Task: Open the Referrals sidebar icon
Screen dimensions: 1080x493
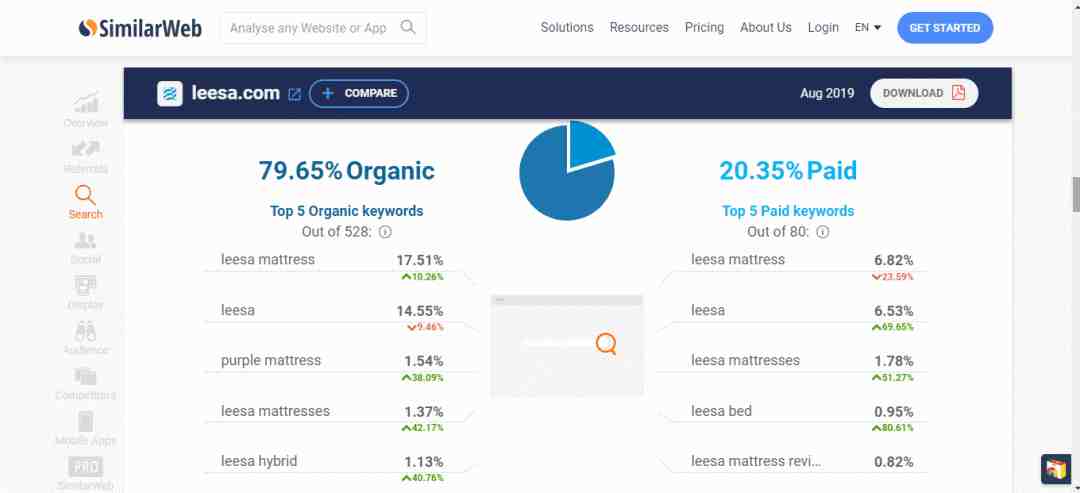Action: [85, 149]
